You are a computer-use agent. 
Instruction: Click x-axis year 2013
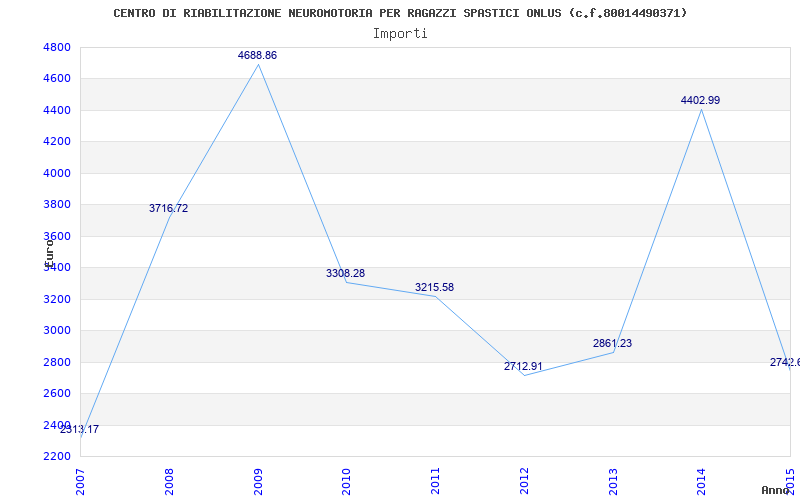pyautogui.click(x=613, y=481)
